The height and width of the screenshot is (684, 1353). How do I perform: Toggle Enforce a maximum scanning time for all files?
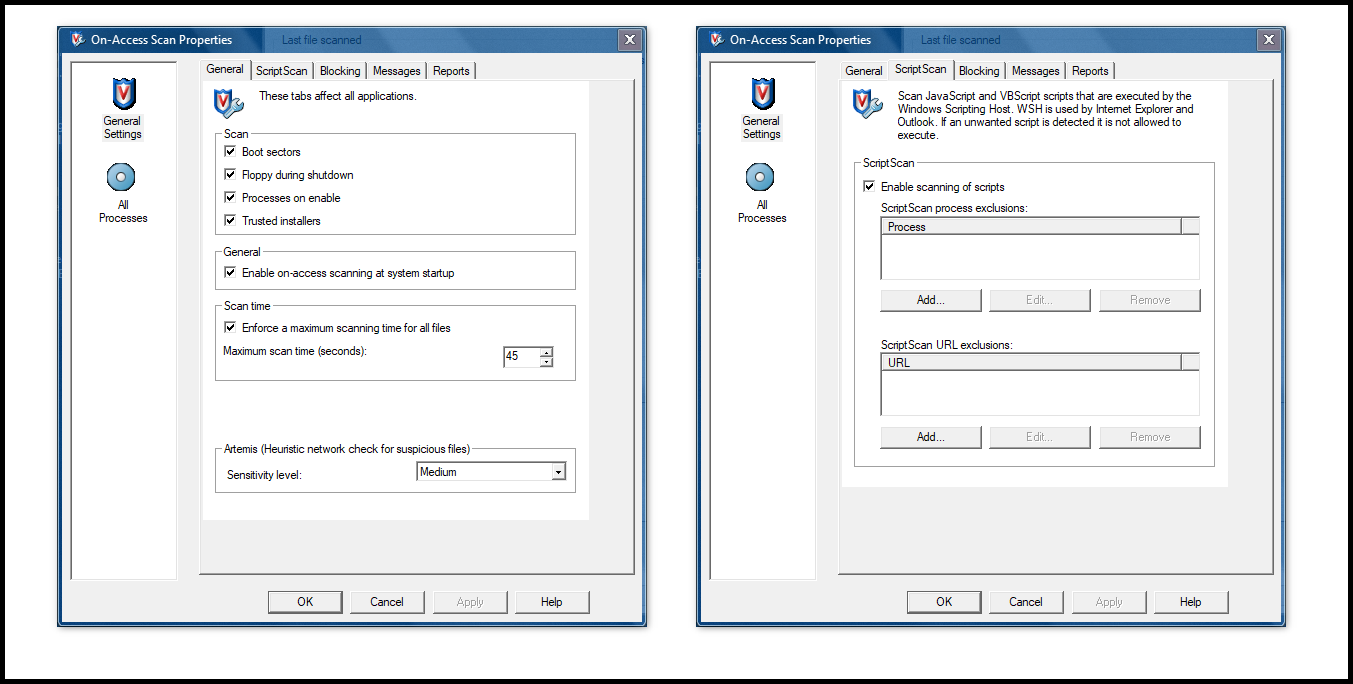230,328
